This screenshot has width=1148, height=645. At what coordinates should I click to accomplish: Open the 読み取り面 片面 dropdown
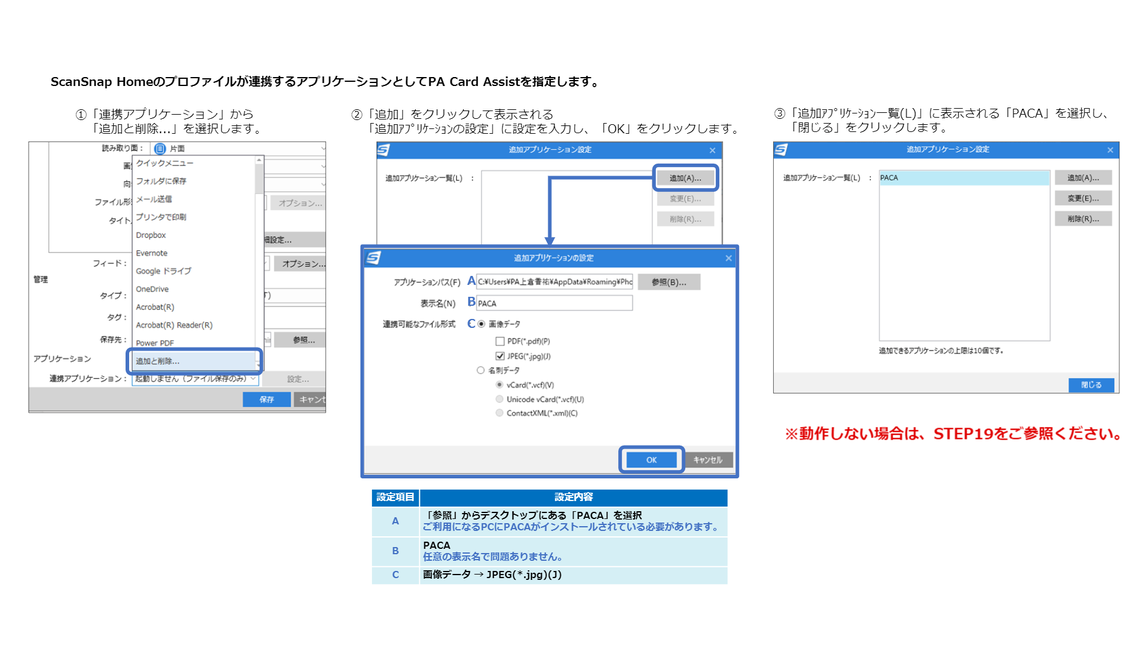[238, 148]
